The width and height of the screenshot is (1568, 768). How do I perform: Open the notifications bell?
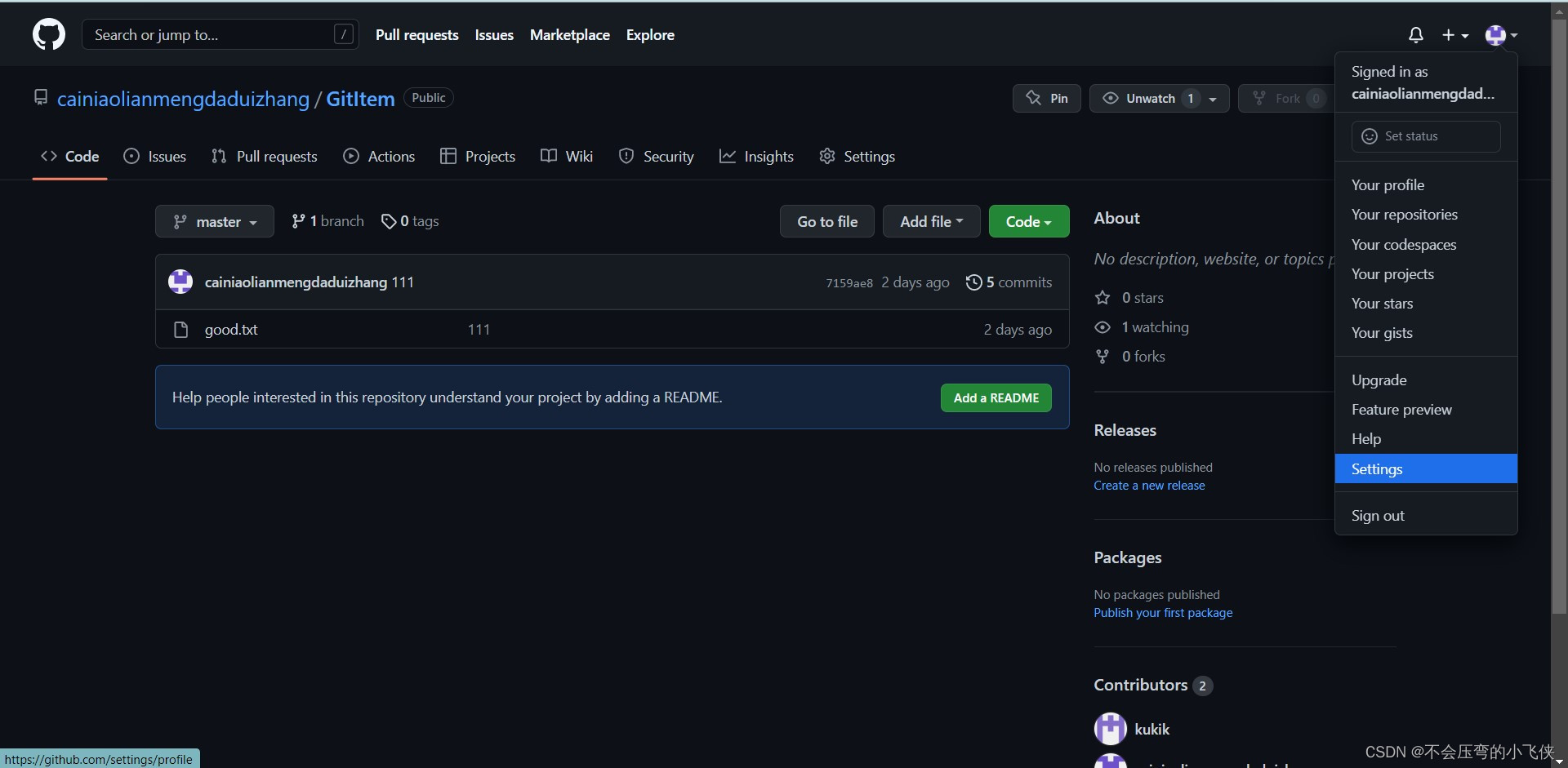pyautogui.click(x=1416, y=35)
